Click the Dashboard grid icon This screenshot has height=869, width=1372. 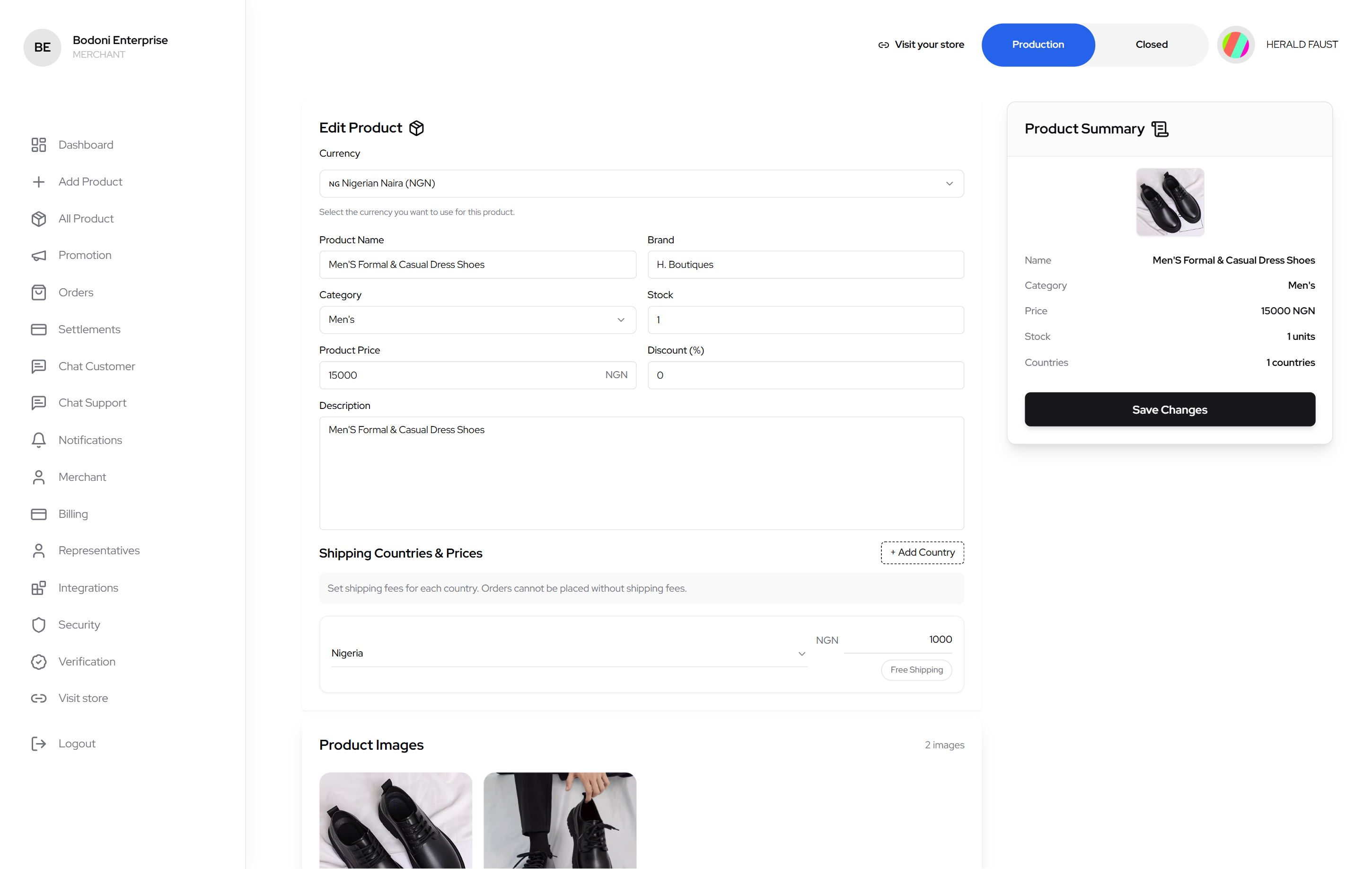click(38, 145)
